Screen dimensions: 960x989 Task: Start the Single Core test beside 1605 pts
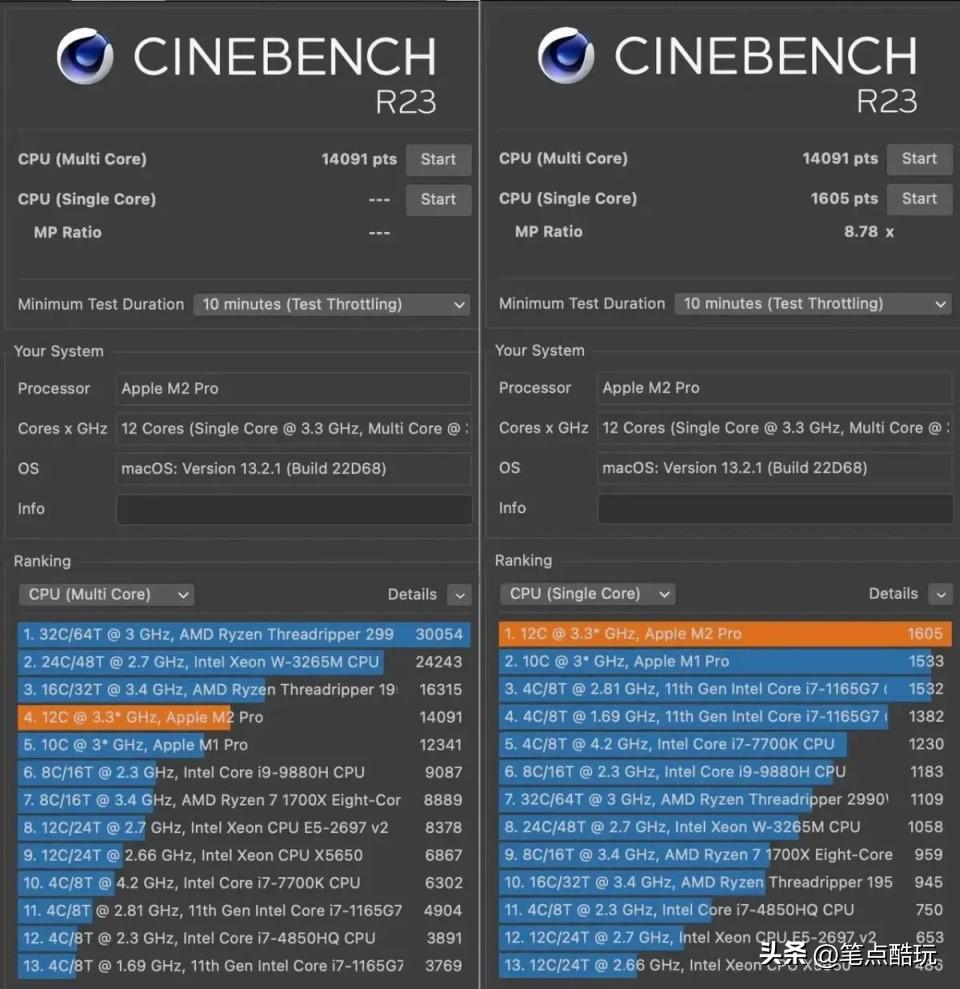pyautogui.click(x=919, y=199)
